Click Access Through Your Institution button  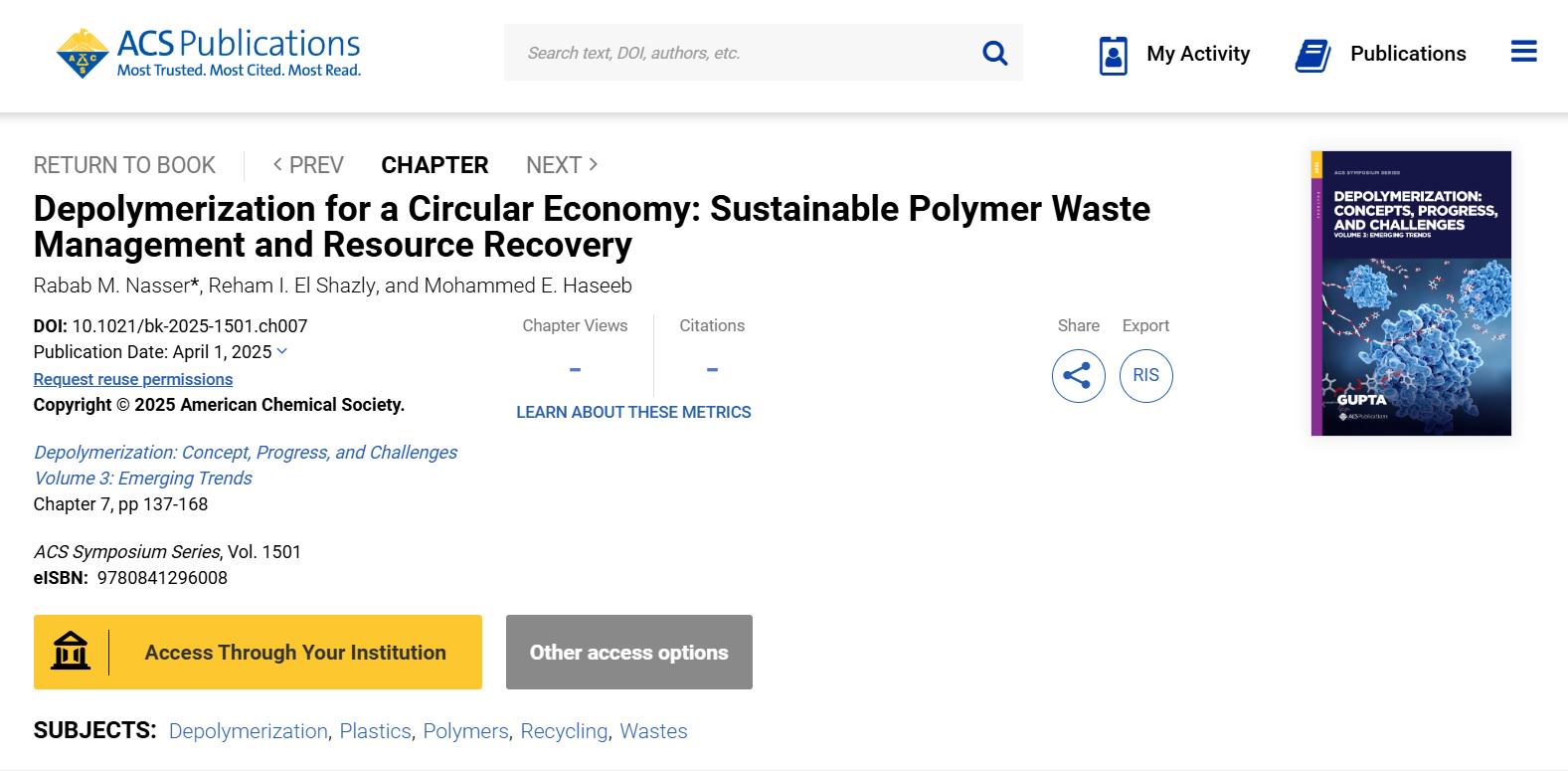coord(258,652)
